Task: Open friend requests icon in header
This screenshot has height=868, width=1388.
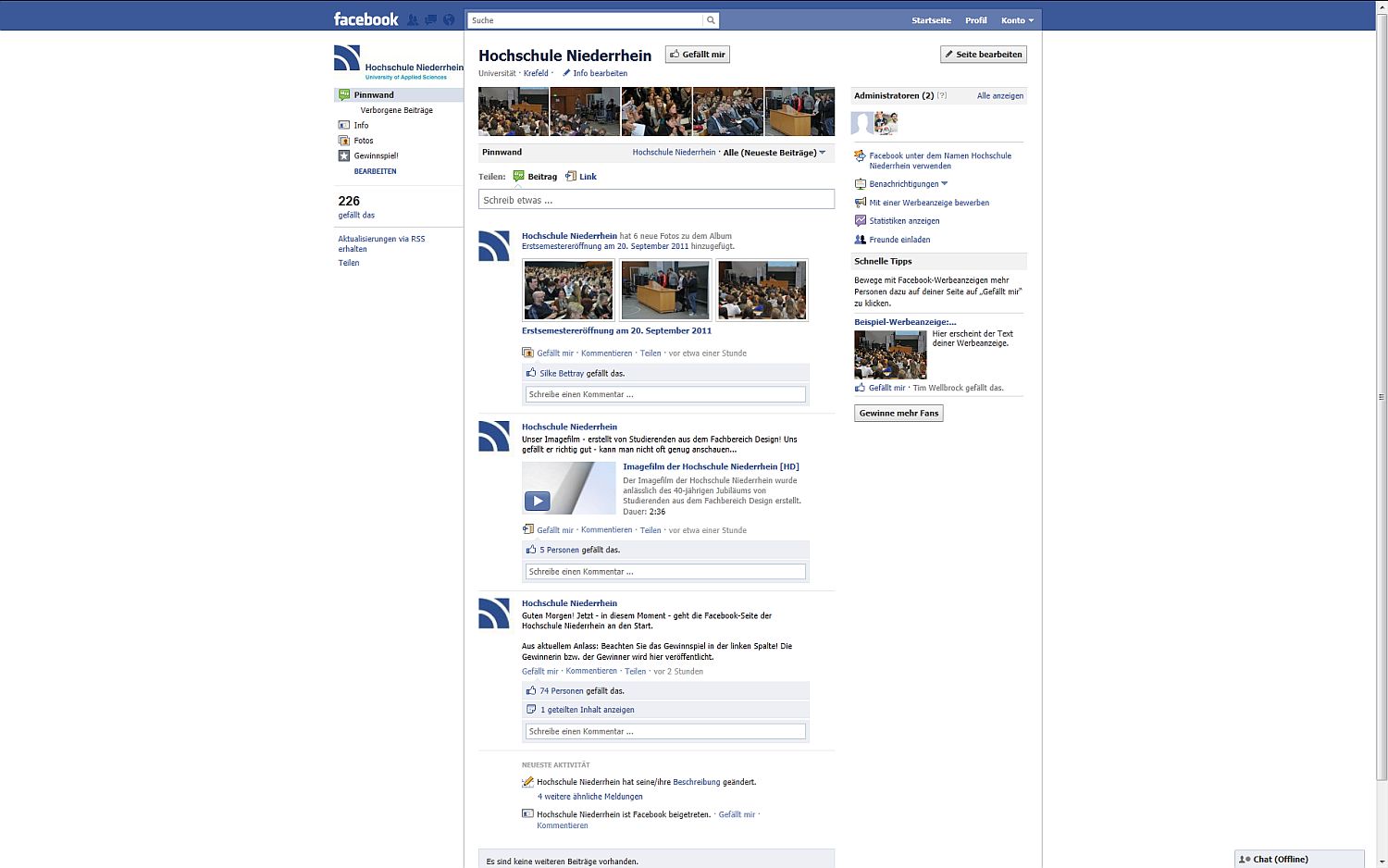Action: 413,19
